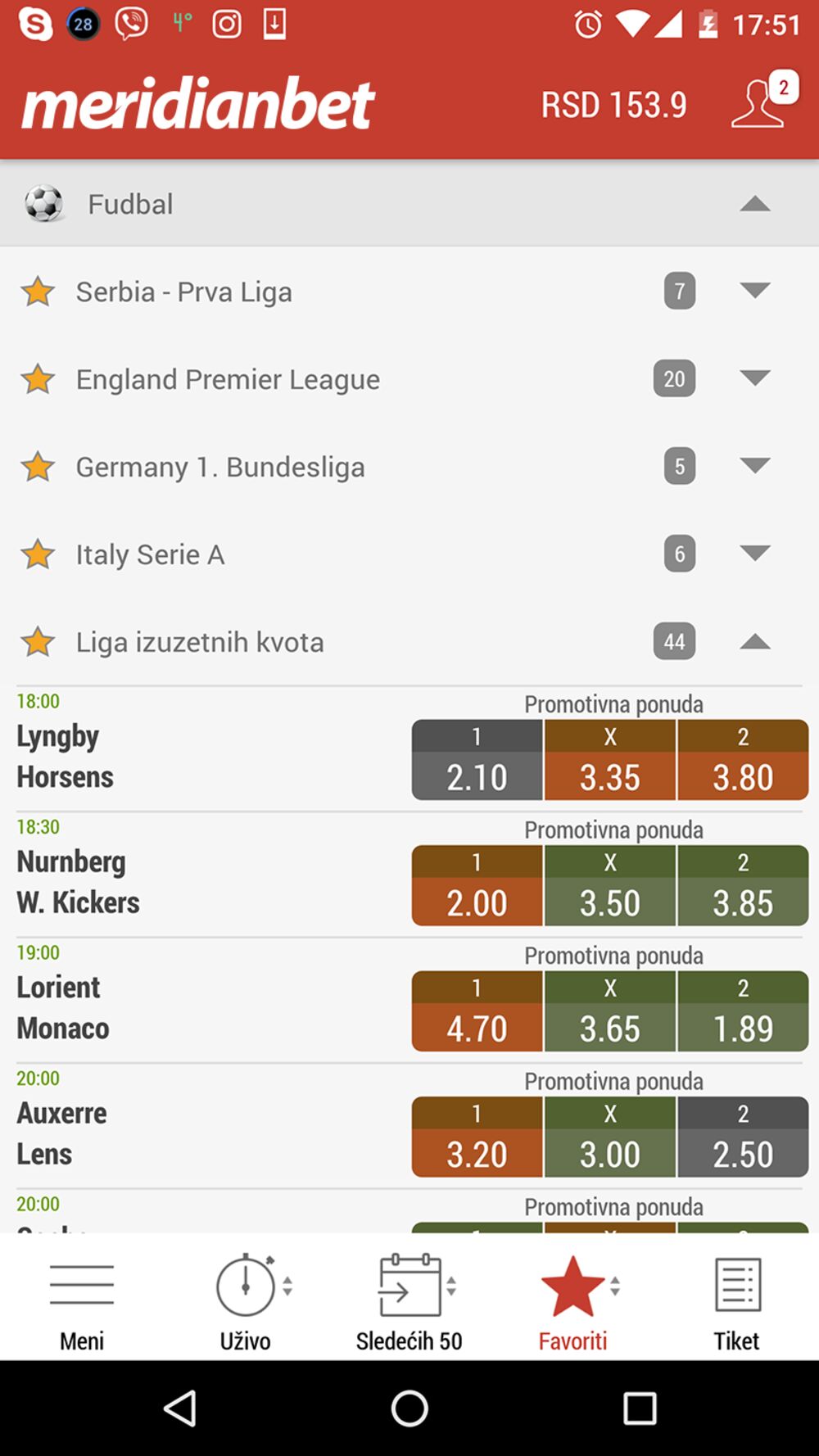Viewport: 819px width, 1456px height.
Task: Tap the meridianbet logo
Action: pyautogui.click(x=198, y=105)
